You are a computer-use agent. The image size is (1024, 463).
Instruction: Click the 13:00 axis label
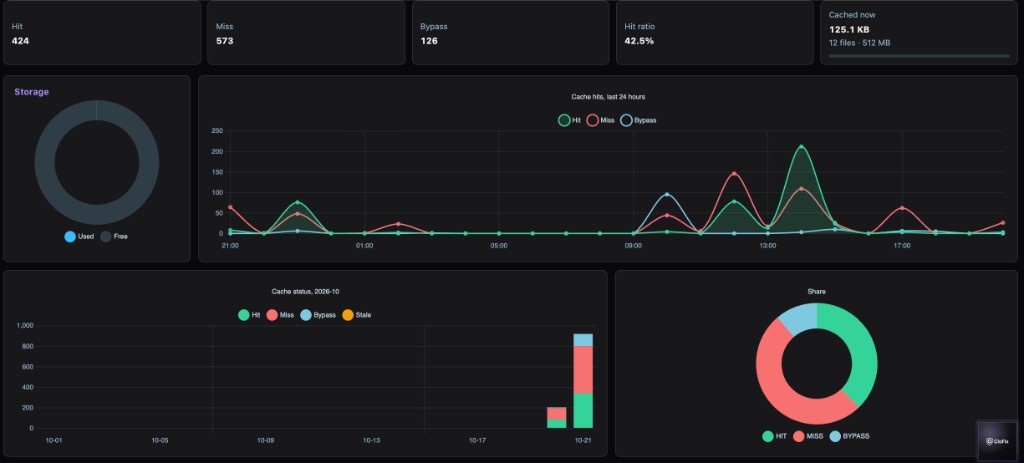click(x=767, y=246)
